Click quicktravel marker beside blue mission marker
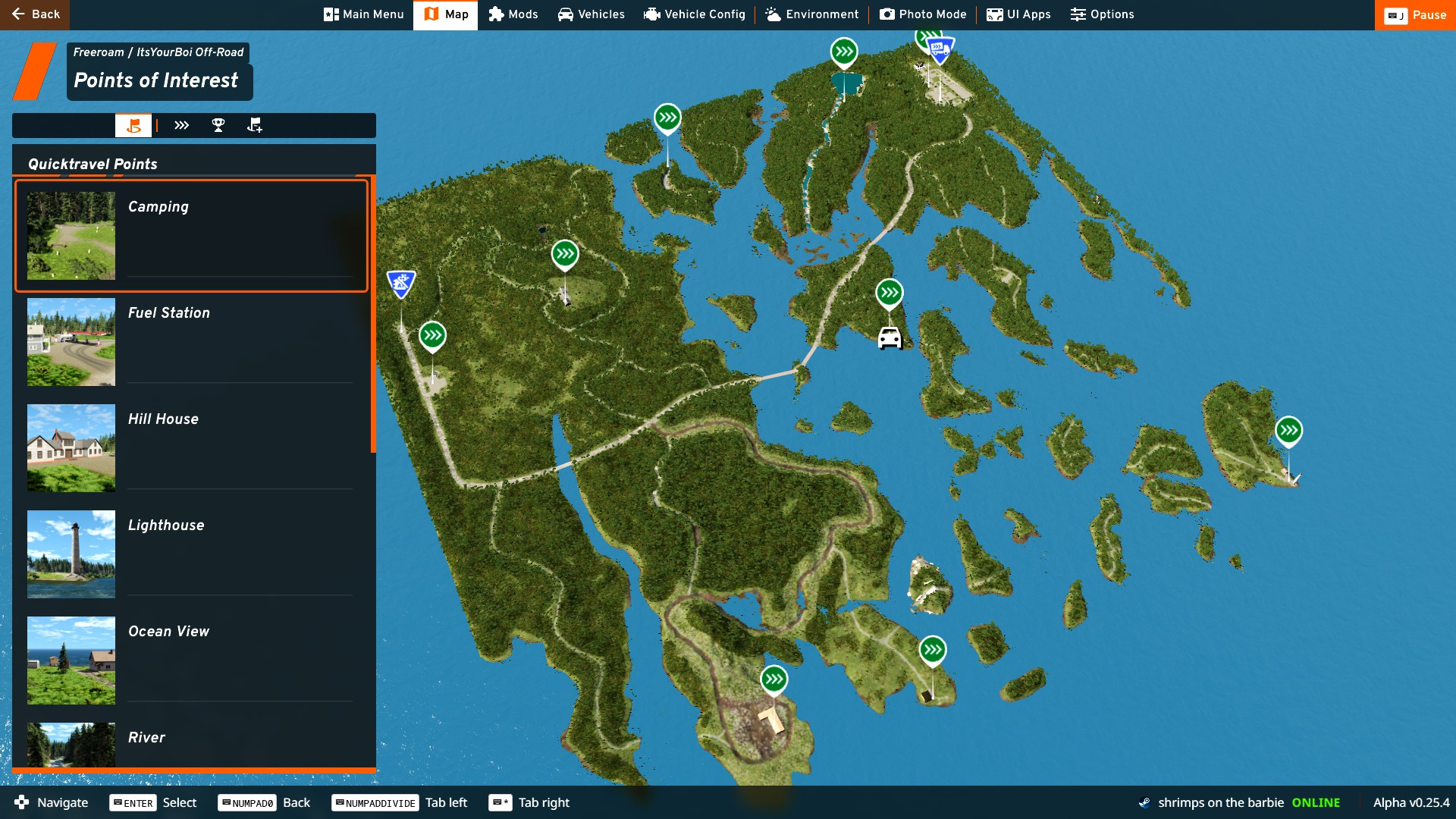This screenshot has width=1456, height=819. [432, 336]
